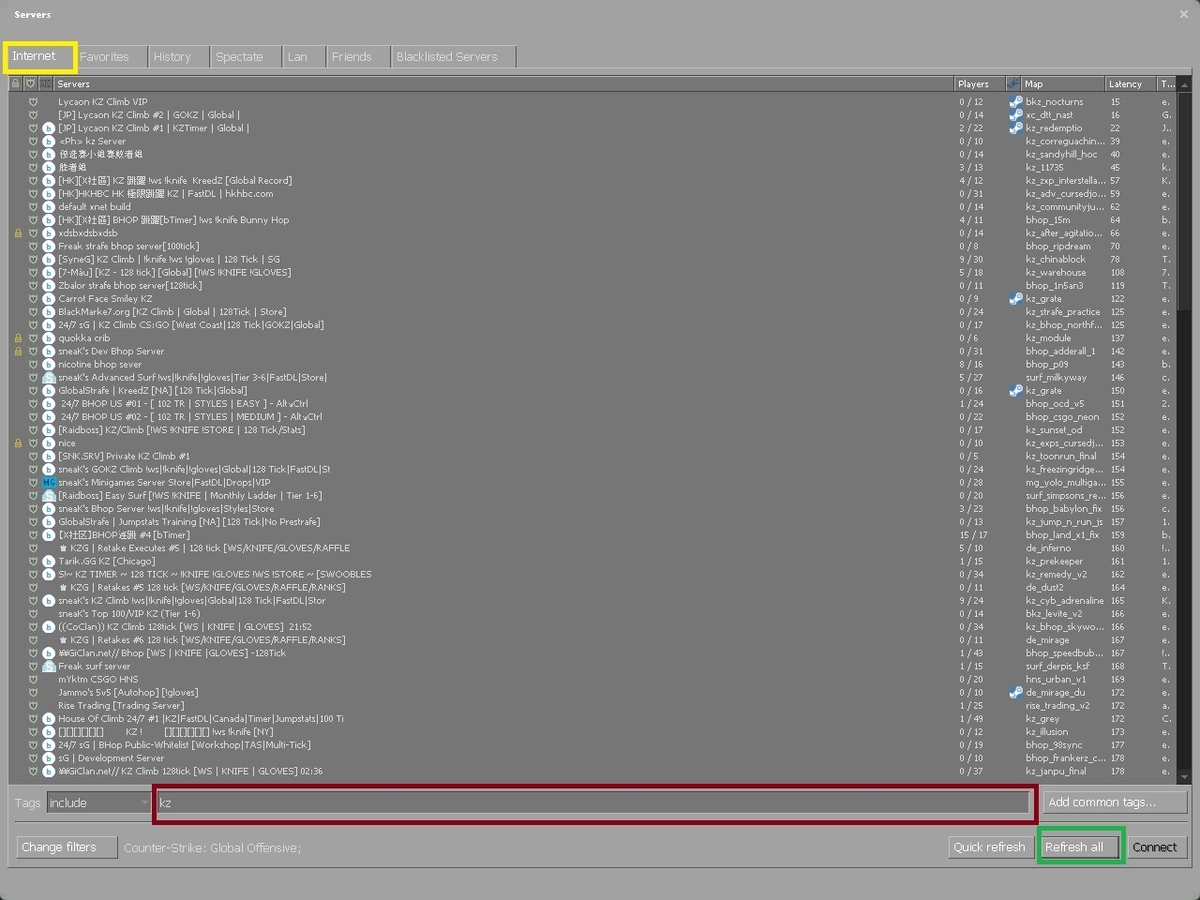
Task: Open the Lan tab
Action: pyautogui.click(x=303, y=57)
